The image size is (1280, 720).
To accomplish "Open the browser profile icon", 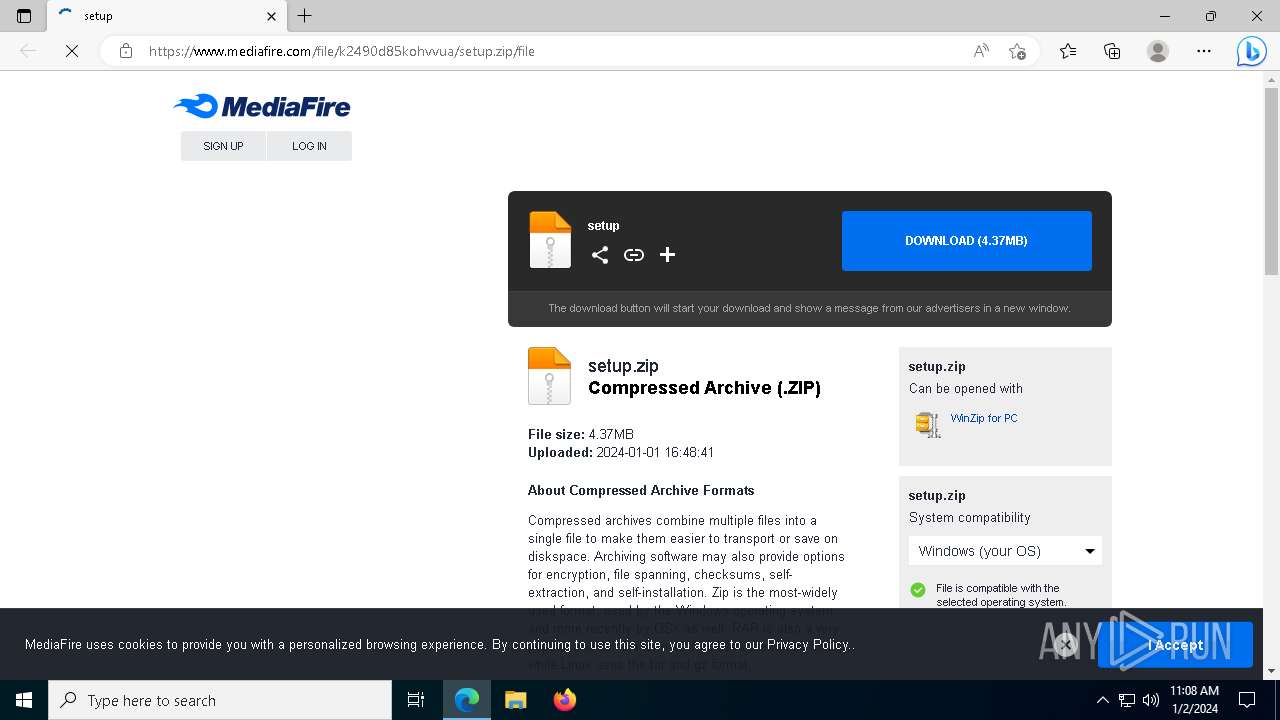I will tap(1158, 51).
